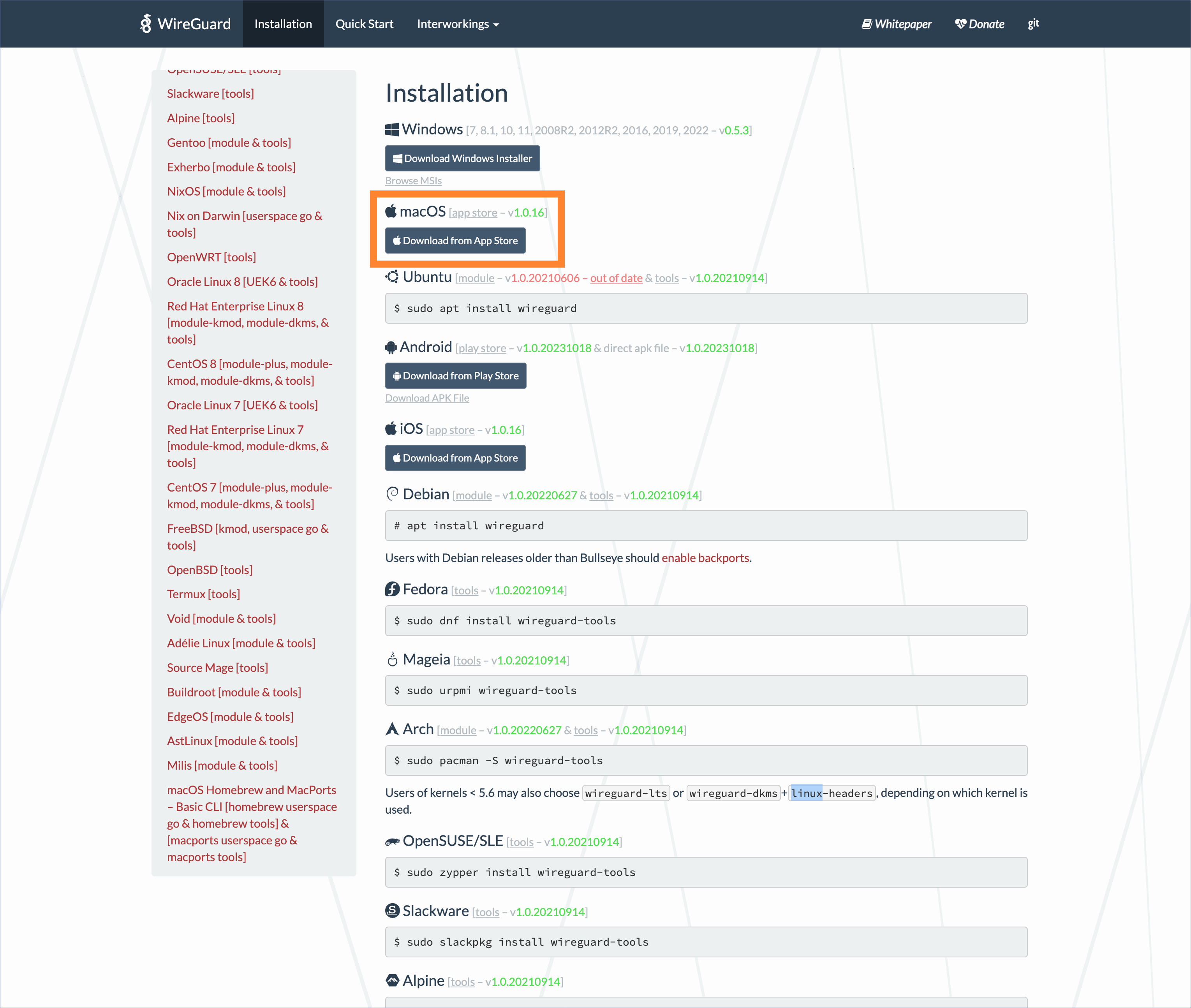Click the Download APK File link
This screenshot has height=1008, width=1191.
[427, 398]
